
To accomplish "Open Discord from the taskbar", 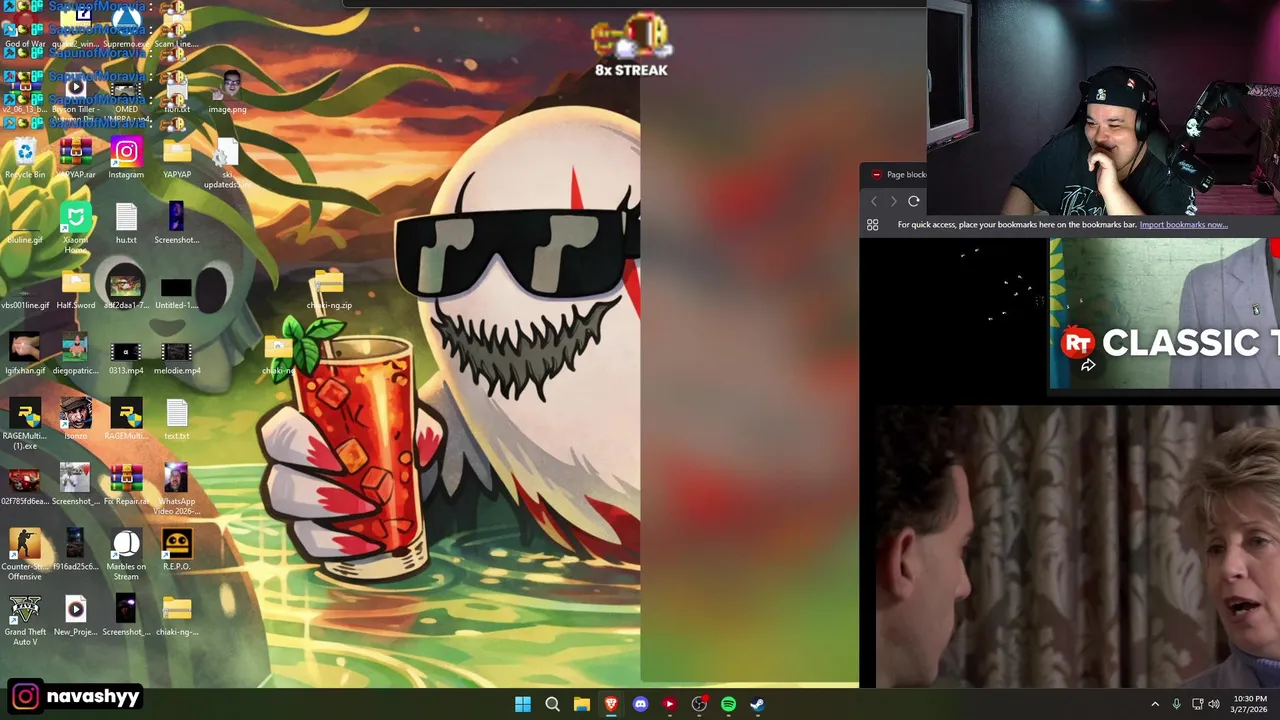I will 640,704.
